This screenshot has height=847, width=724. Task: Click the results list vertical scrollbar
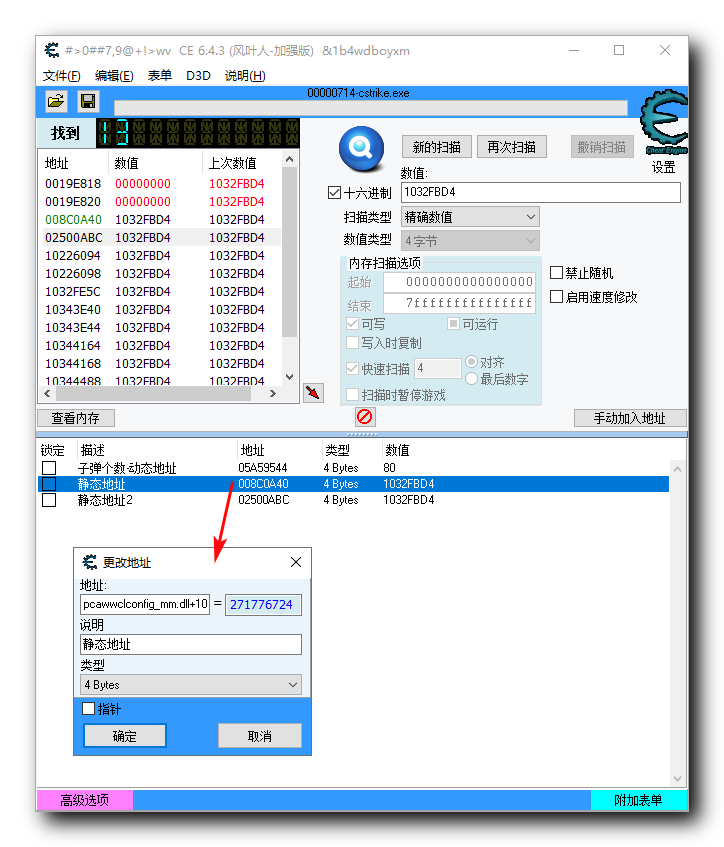click(x=290, y=253)
